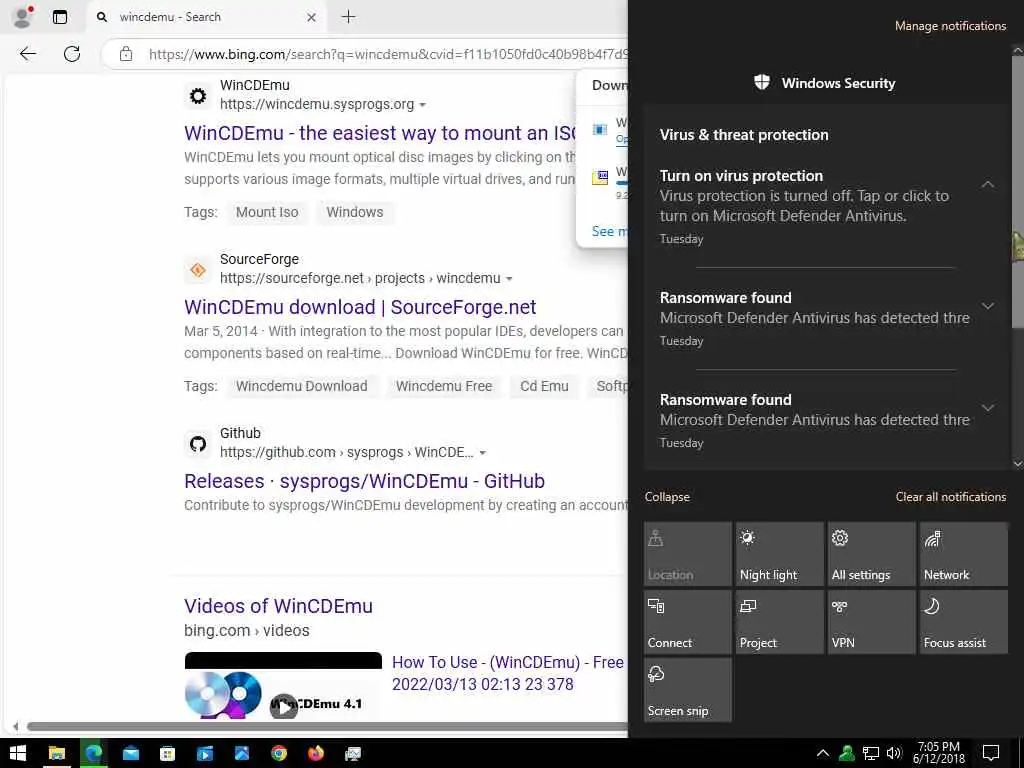Viewport: 1024px width, 768px height.
Task: Select the wincdemu - Search tab
Action: click(x=206, y=17)
